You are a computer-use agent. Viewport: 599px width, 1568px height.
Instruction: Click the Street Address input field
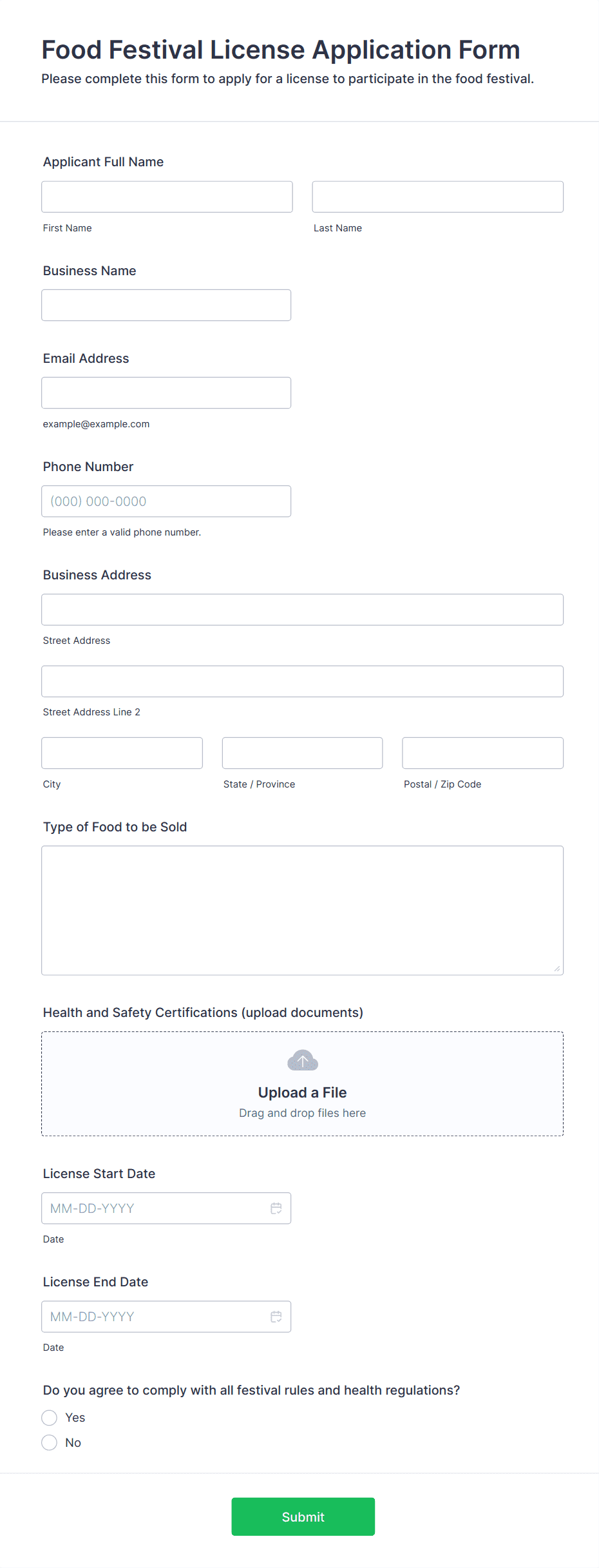(301, 609)
